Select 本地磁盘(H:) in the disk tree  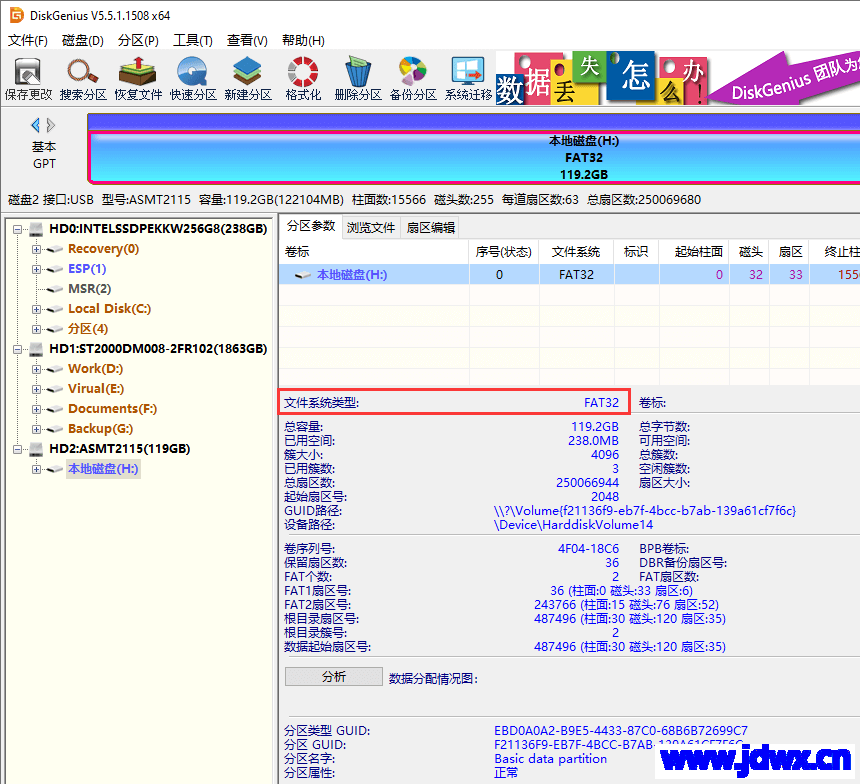pyautogui.click(x=103, y=469)
